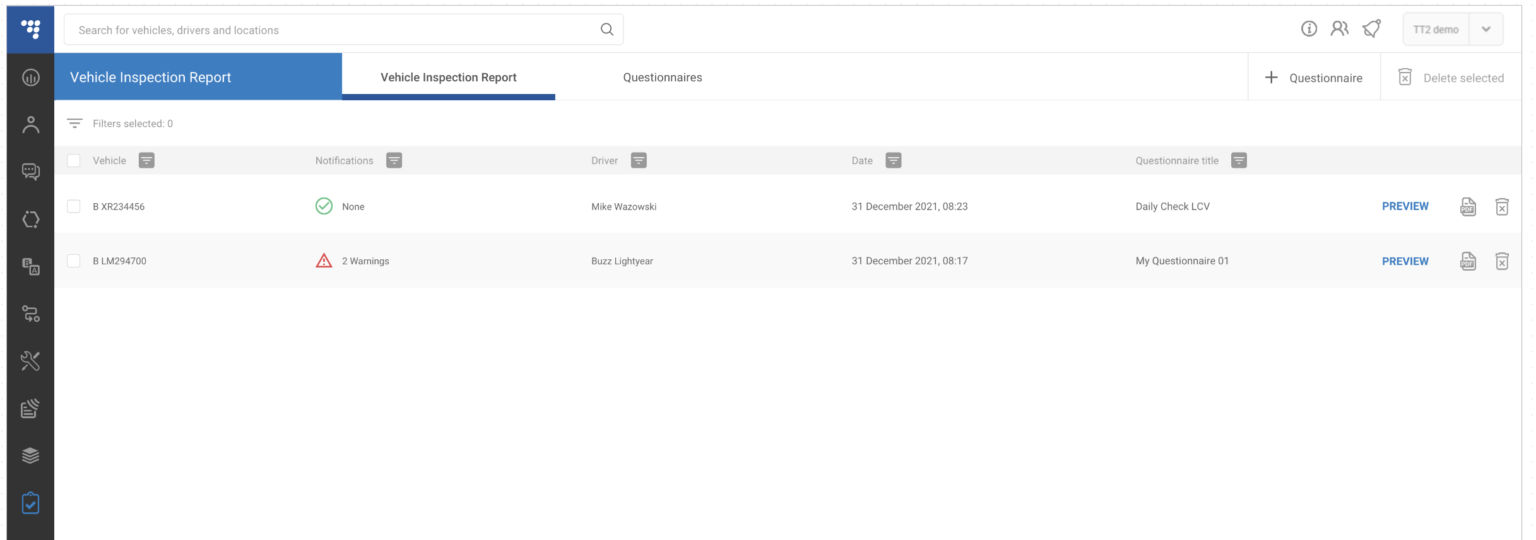Click the Filters selected filter icon
The width and height of the screenshot is (1536, 540).
74,123
